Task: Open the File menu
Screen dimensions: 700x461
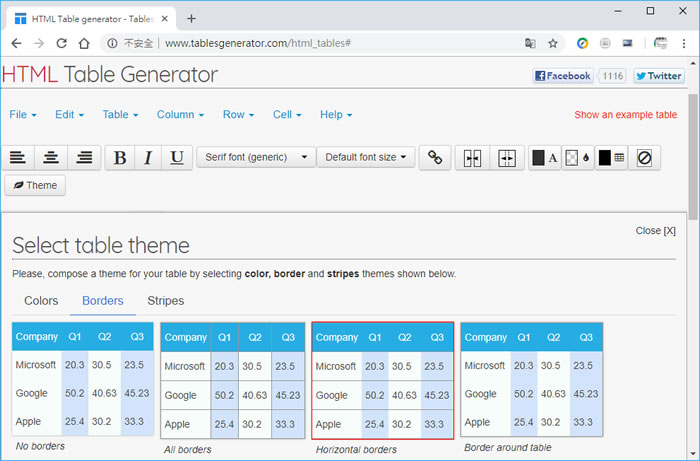Action: click(23, 115)
